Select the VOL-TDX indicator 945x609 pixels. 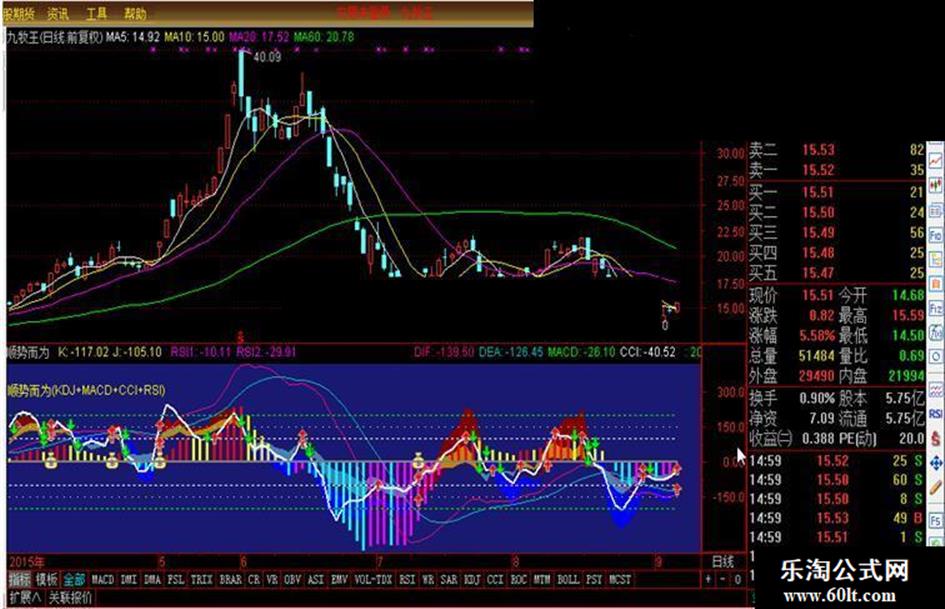coord(373,579)
